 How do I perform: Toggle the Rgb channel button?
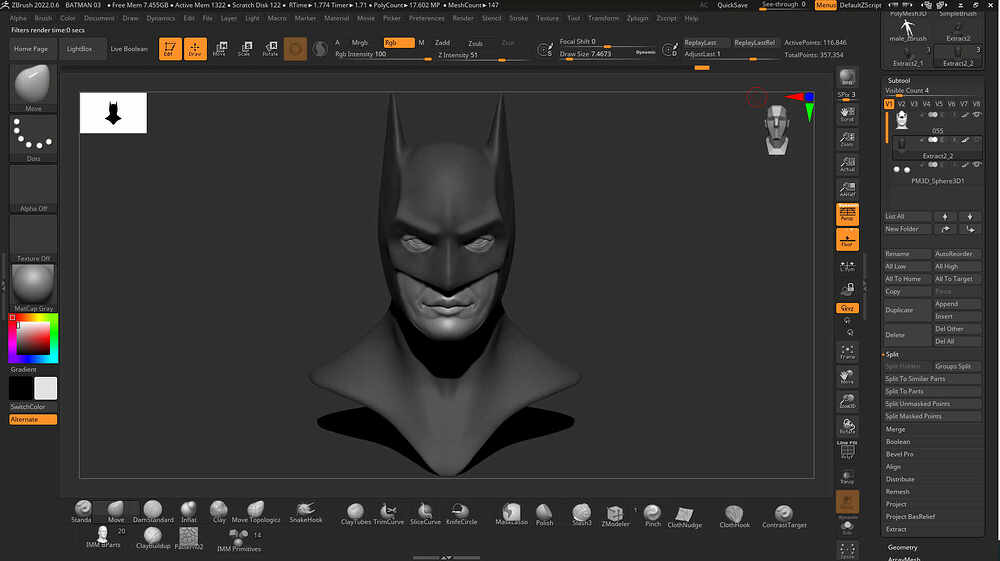[399, 43]
